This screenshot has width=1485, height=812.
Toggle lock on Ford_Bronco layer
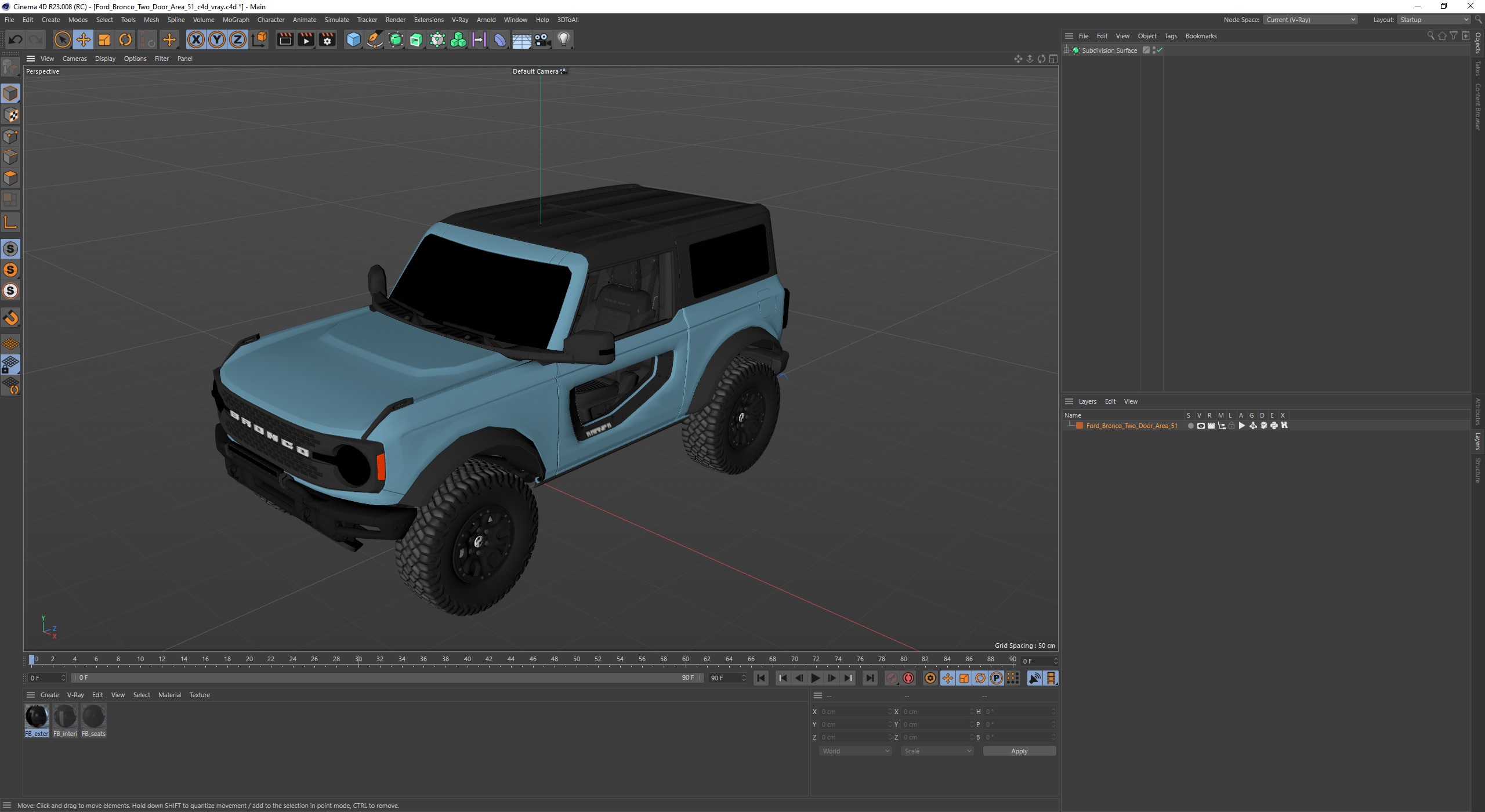pyautogui.click(x=1232, y=426)
